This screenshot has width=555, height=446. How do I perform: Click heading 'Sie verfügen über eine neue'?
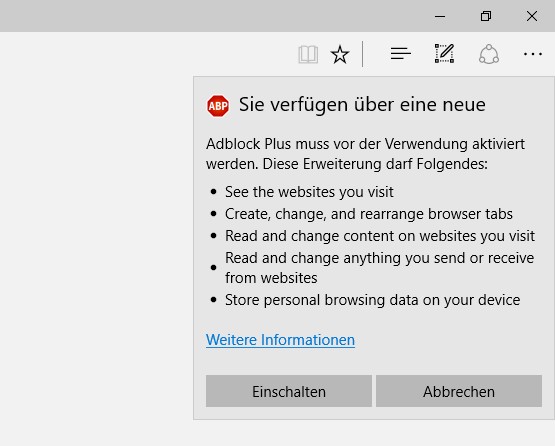(x=362, y=105)
